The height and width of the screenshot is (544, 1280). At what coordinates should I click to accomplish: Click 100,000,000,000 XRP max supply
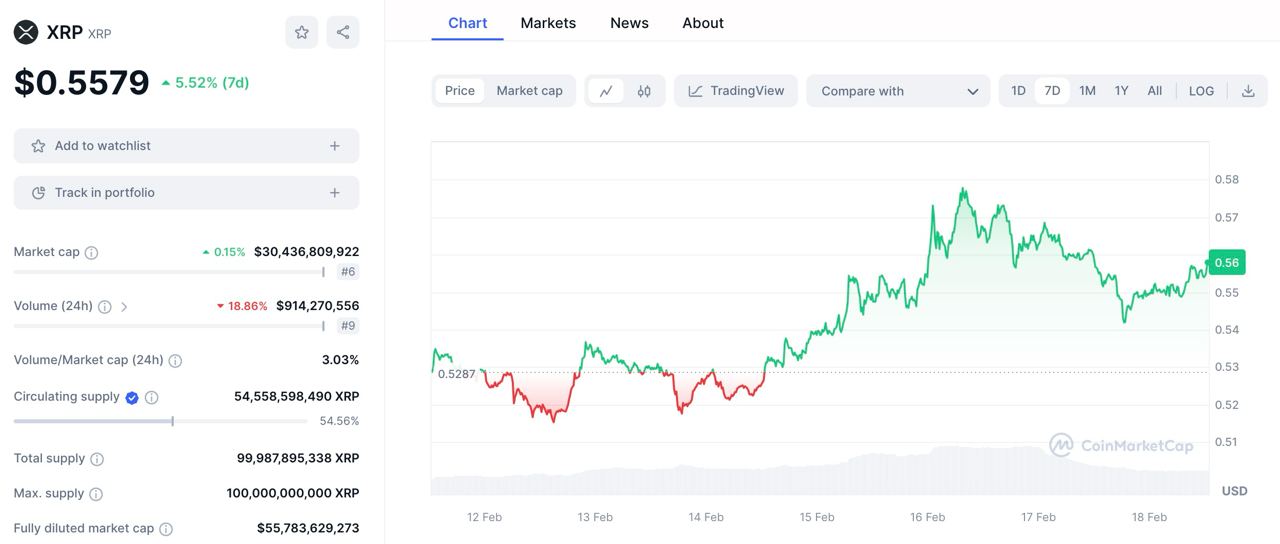(x=292, y=493)
